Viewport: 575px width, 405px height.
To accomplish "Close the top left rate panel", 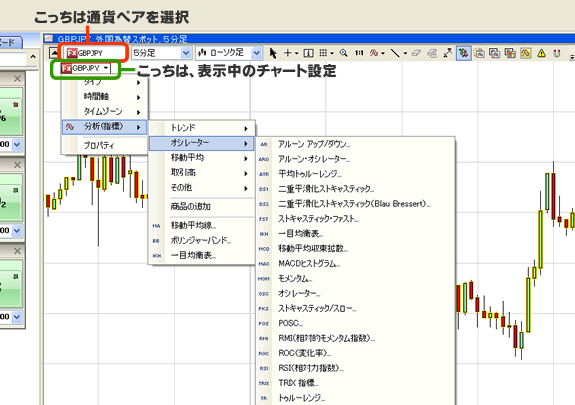I will click(17, 79).
